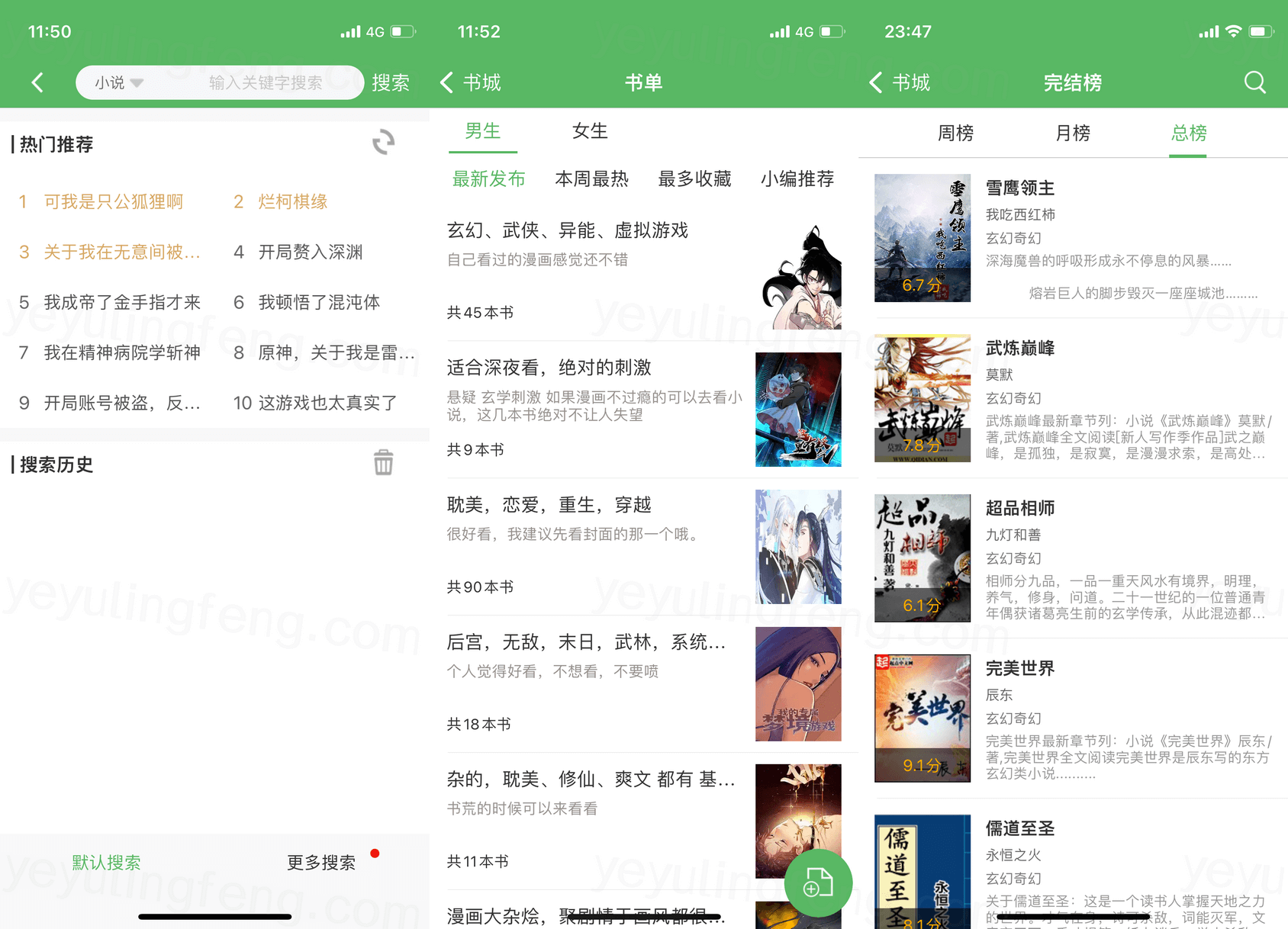1288x929 pixels.
Task: Select 我顿悟了混沌体
Action: coord(319,302)
